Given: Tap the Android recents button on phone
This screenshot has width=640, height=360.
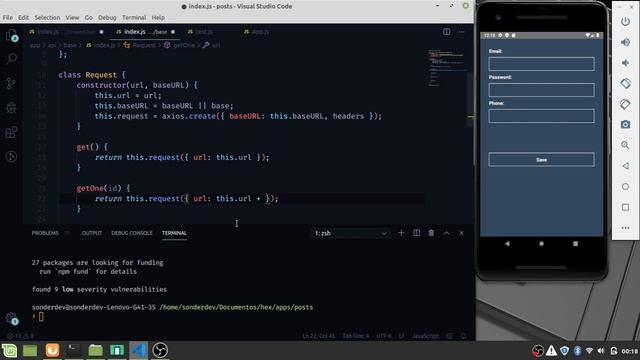Looking at the screenshot, I should point(576,244).
